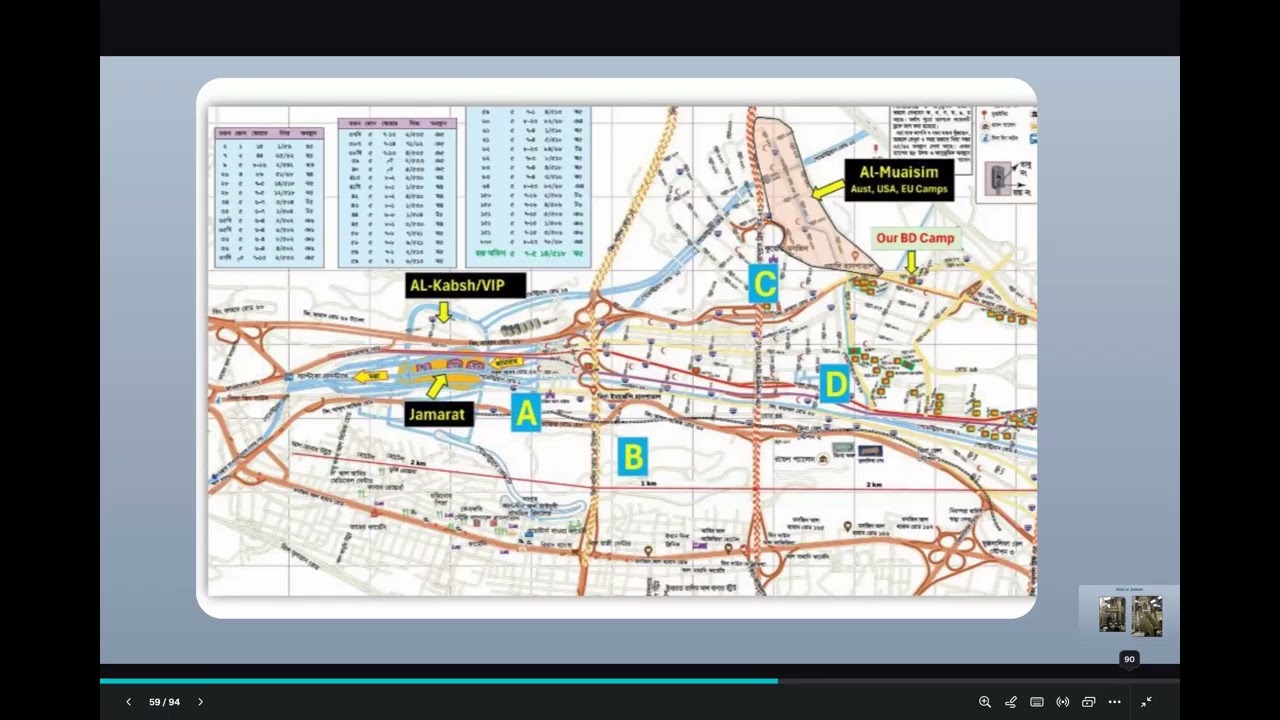Open the zoom magnifier tool
Image resolution: width=1280 pixels, height=720 pixels.
pyautogui.click(x=985, y=702)
